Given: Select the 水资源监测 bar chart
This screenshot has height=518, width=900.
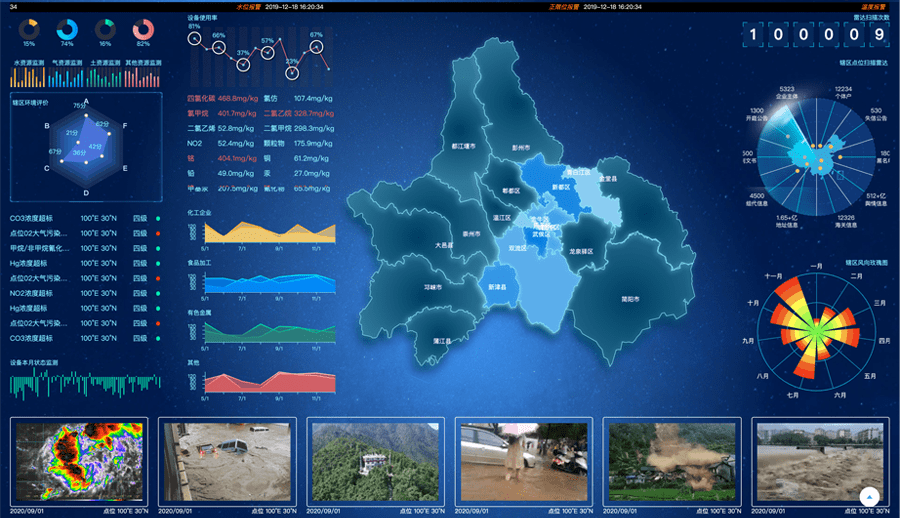Looking at the screenshot, I should click(31, 78).
